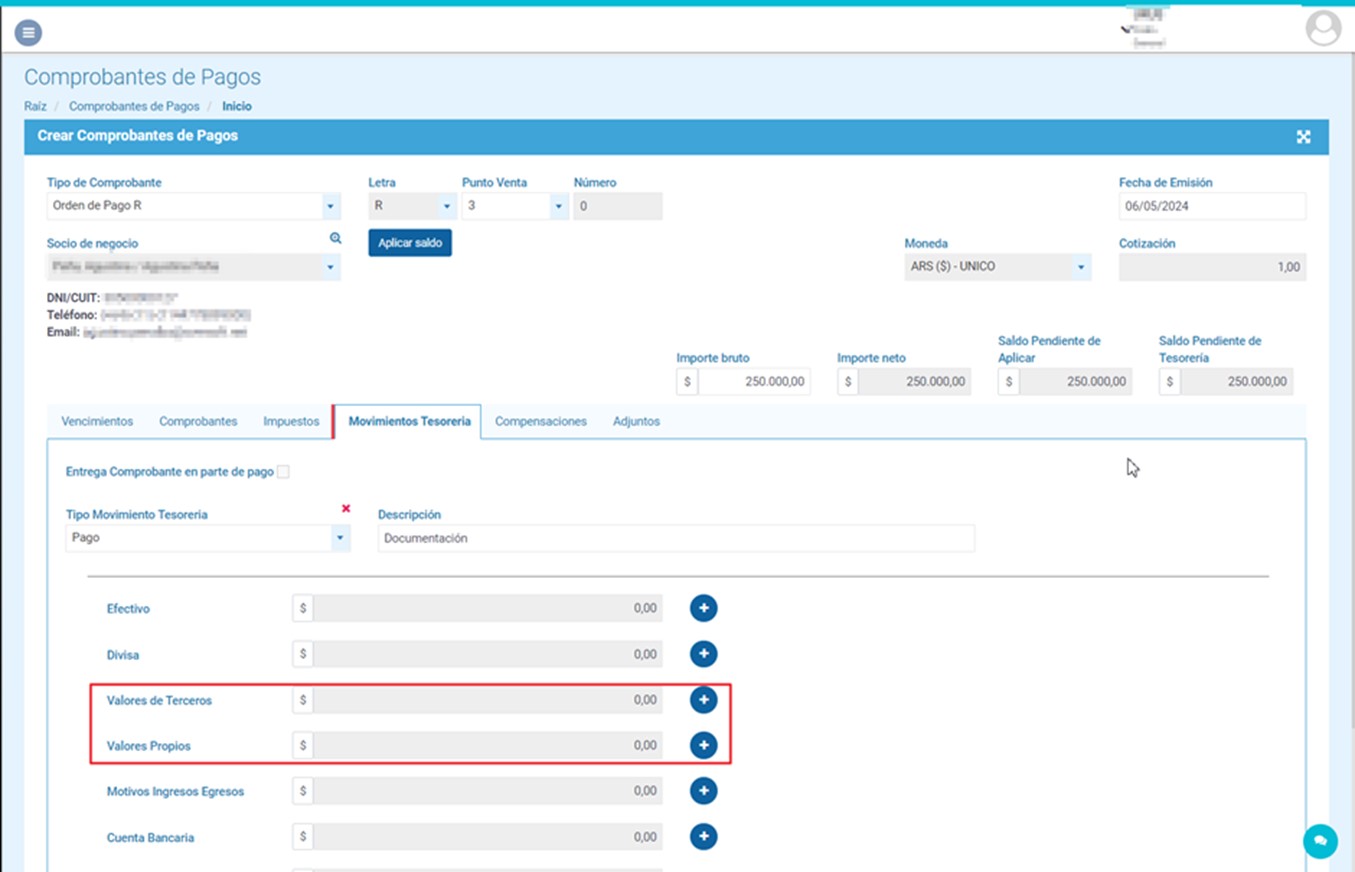1355x872 pixels.
Task: Add Divisa entry with plus button
Action: [703, 654]
